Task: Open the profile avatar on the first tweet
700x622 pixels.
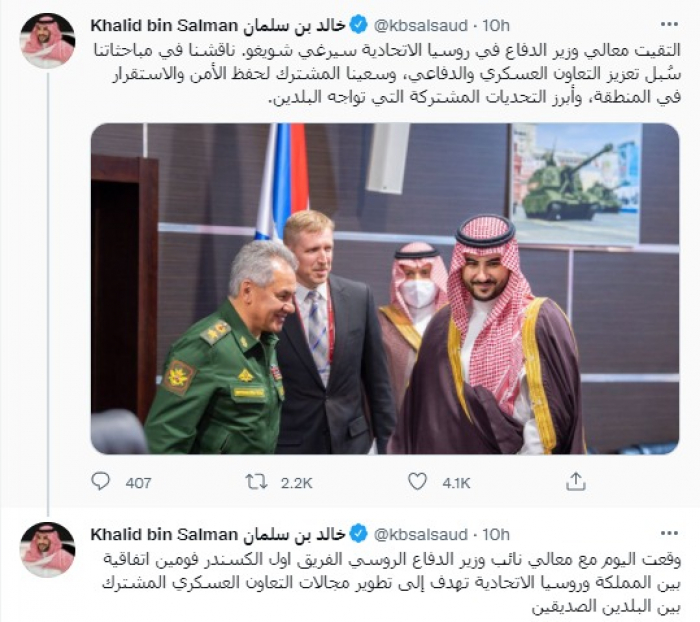Action: pyautogui.click(x=48, y=40)
